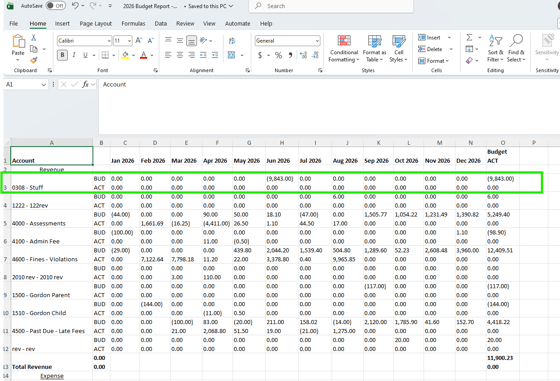
Task: Increase font size with the larger A
Action: pos(139,41)
